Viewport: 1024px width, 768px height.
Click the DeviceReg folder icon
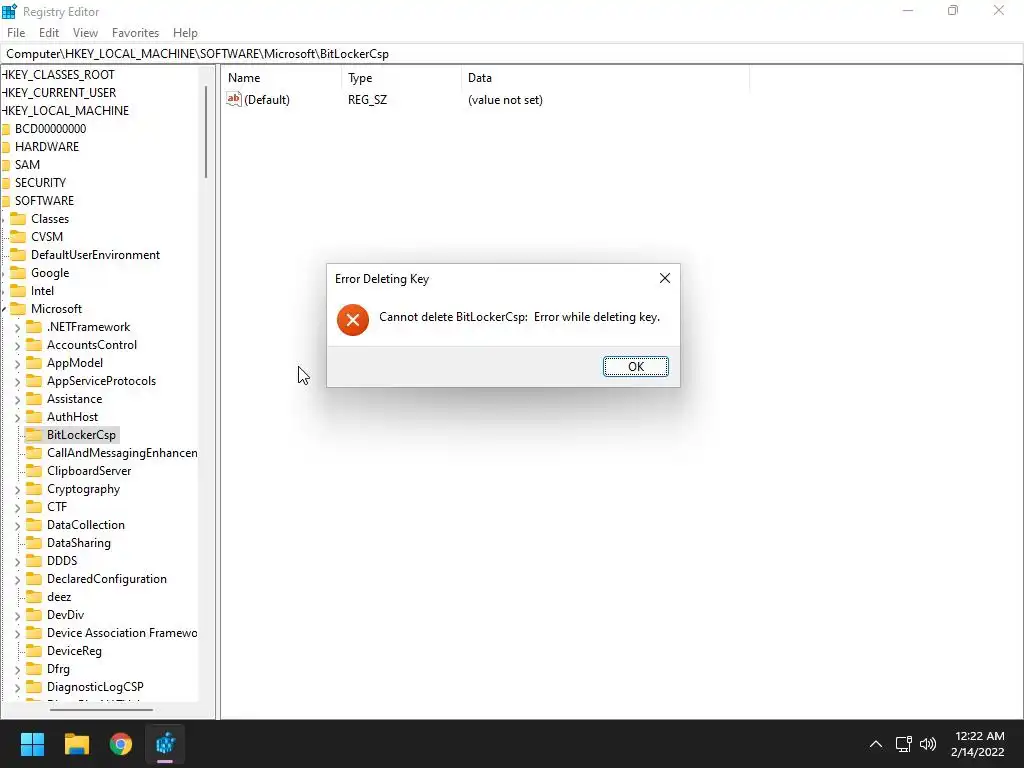tap(34, 651)
